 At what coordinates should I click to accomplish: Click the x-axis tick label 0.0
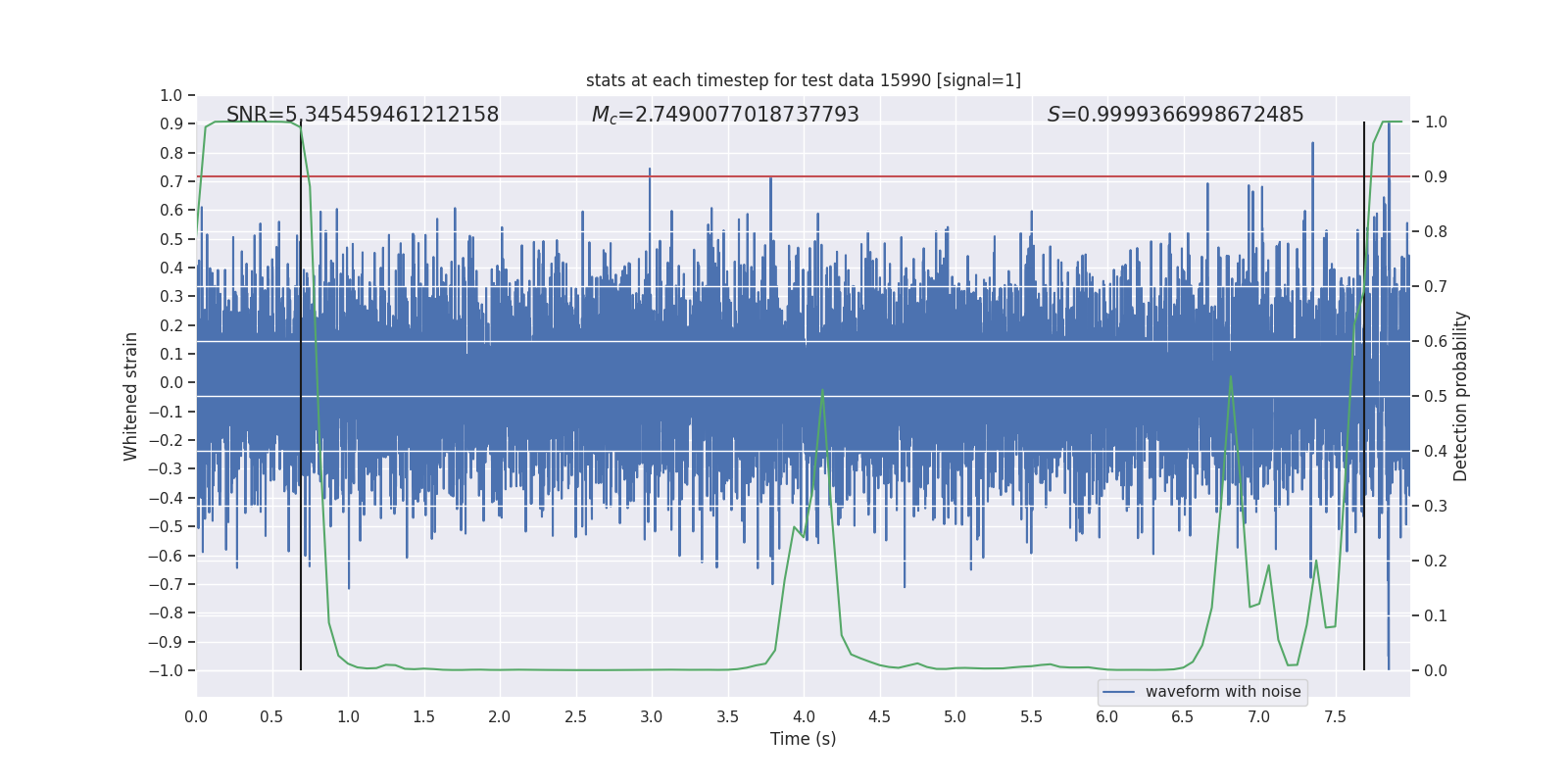(196, 717)
